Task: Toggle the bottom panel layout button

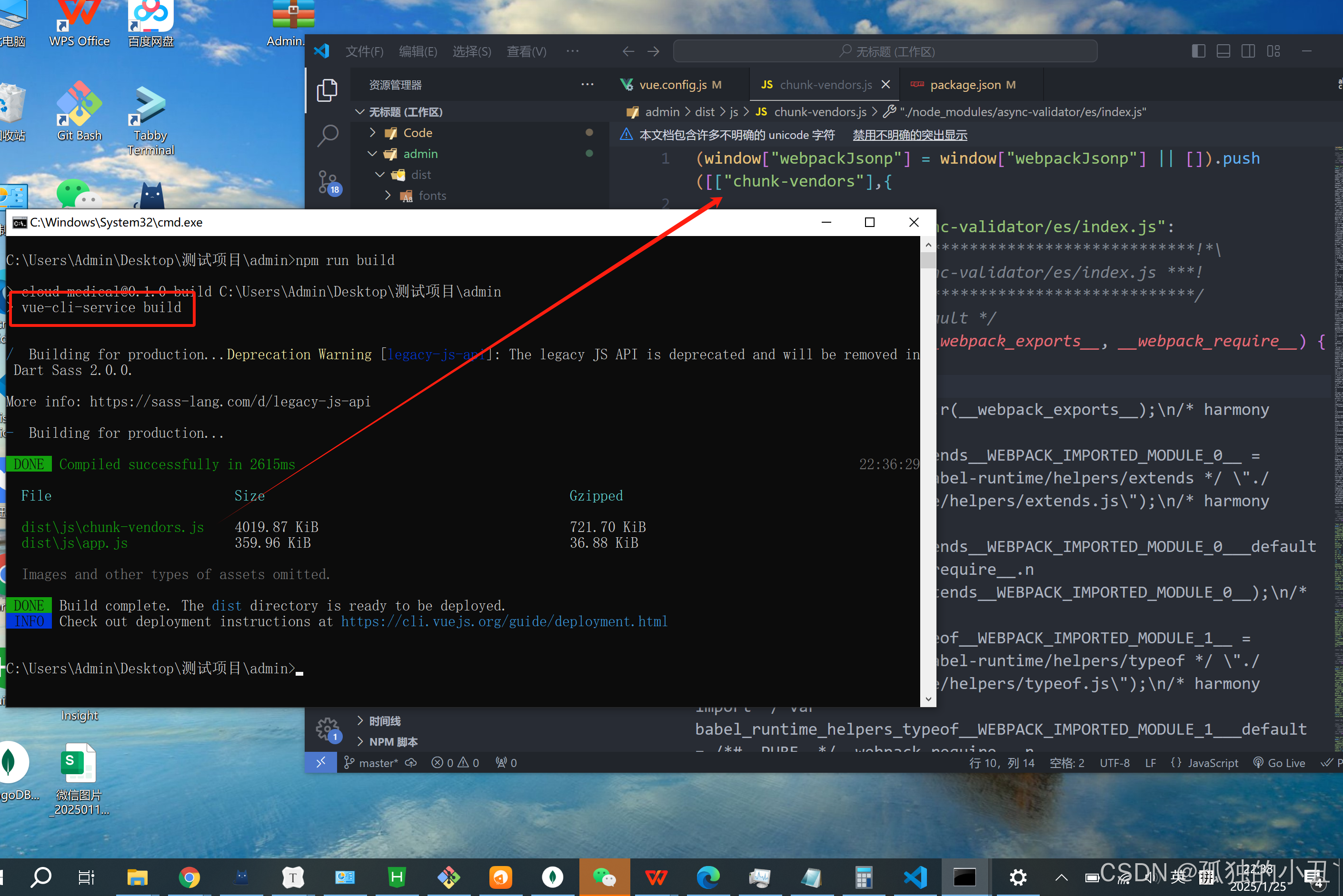Action: tap(1223, 51)
